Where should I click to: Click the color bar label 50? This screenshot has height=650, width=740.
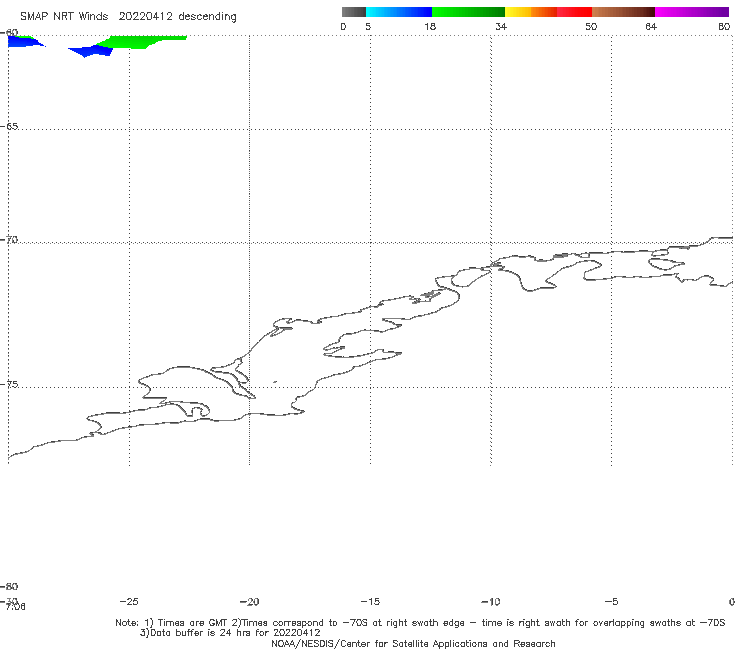591,26
